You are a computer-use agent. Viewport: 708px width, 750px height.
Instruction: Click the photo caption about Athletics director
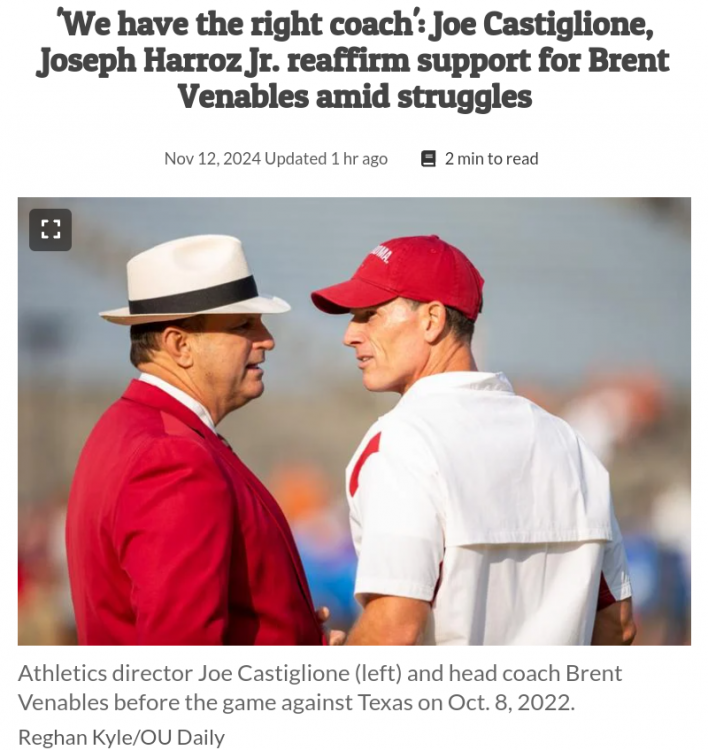tap(320, 687)
